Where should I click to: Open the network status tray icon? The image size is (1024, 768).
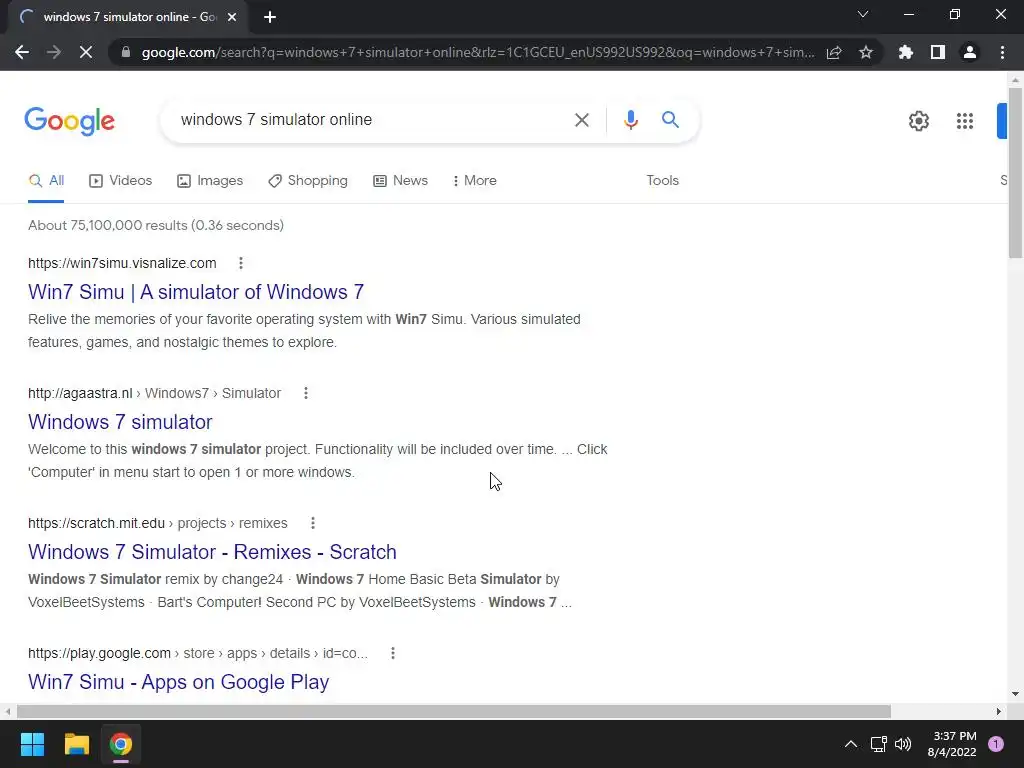(x=878, y=744)
